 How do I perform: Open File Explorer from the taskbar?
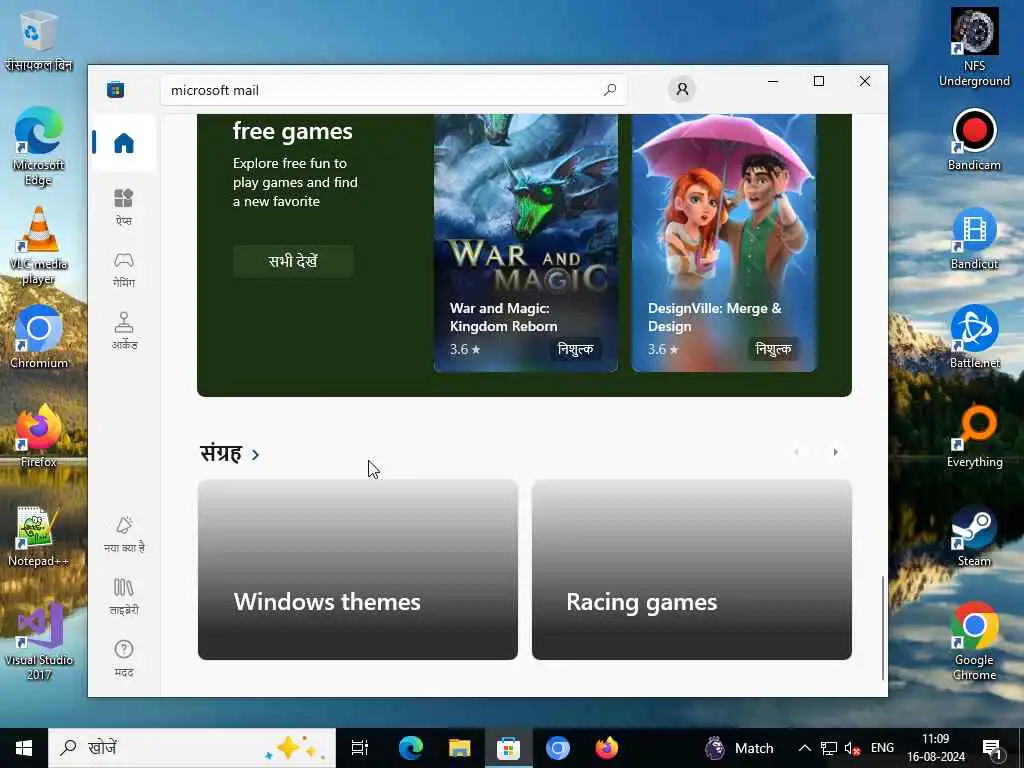pos(460,748)
